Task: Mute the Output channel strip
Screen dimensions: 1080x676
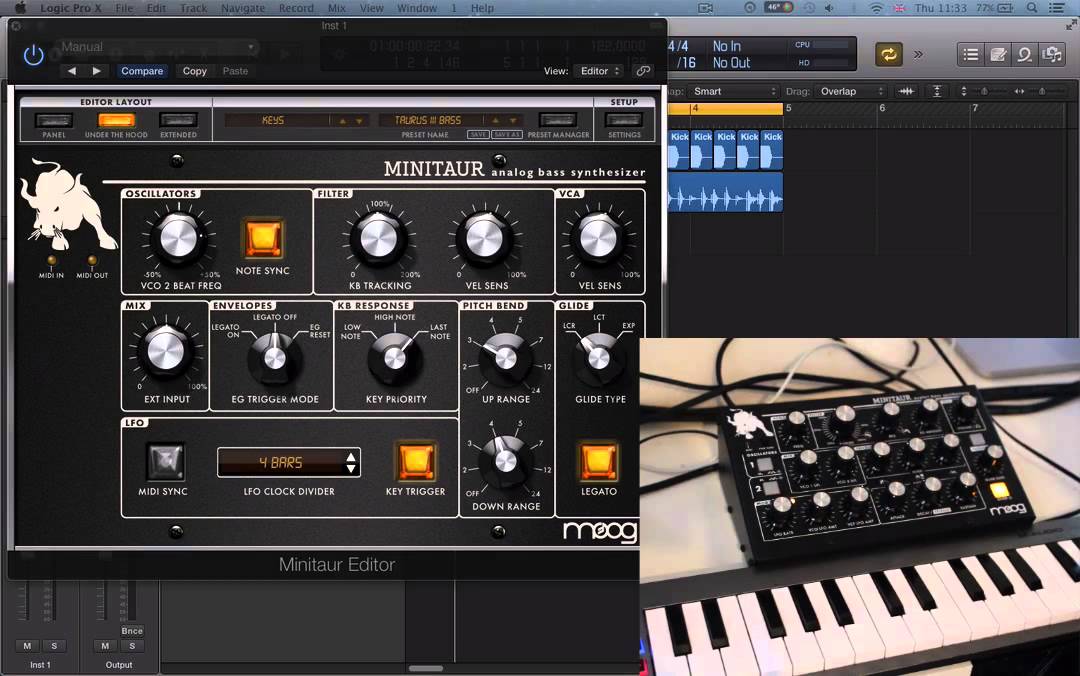Action: click(105, 646)
